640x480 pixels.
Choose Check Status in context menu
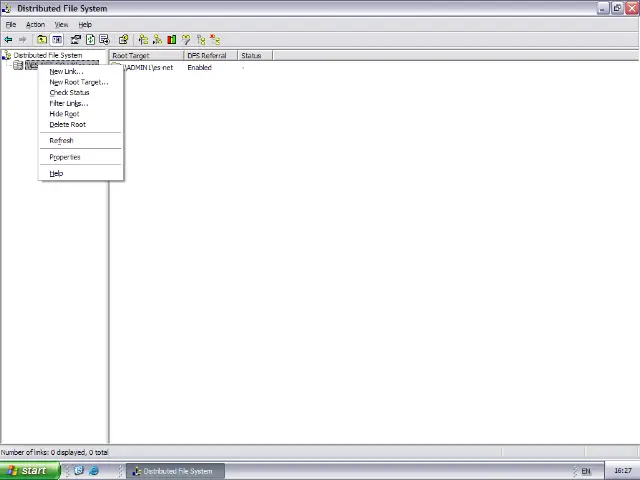click(69, 93)
